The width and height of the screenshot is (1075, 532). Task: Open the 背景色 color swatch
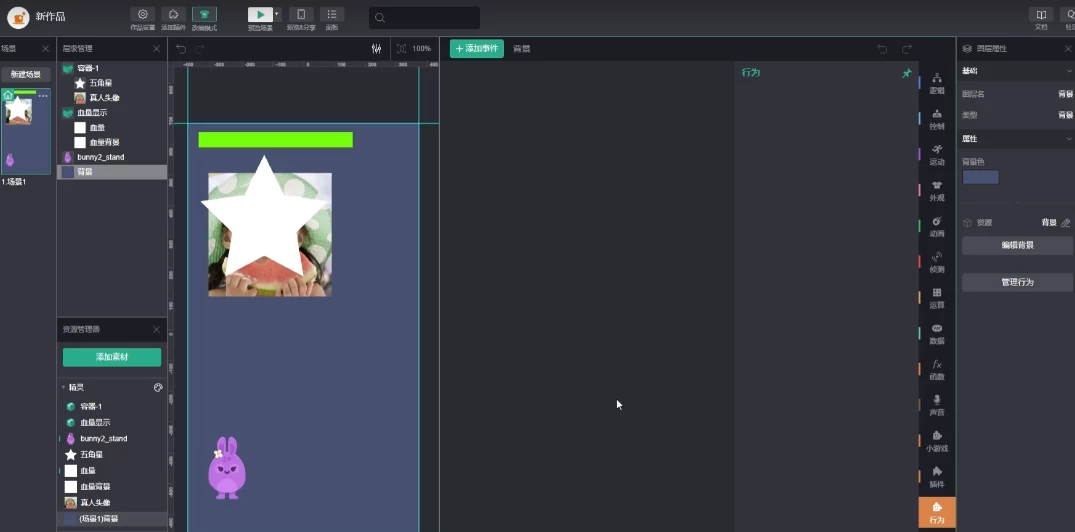click(x=980, y=177)
